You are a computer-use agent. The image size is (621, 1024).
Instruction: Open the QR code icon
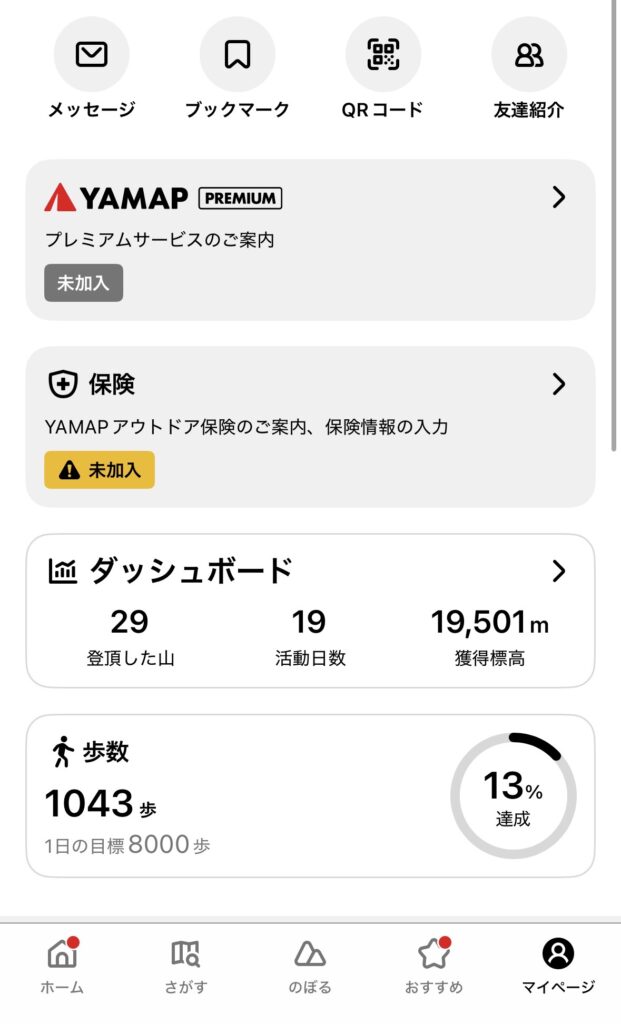click(383, 55)
